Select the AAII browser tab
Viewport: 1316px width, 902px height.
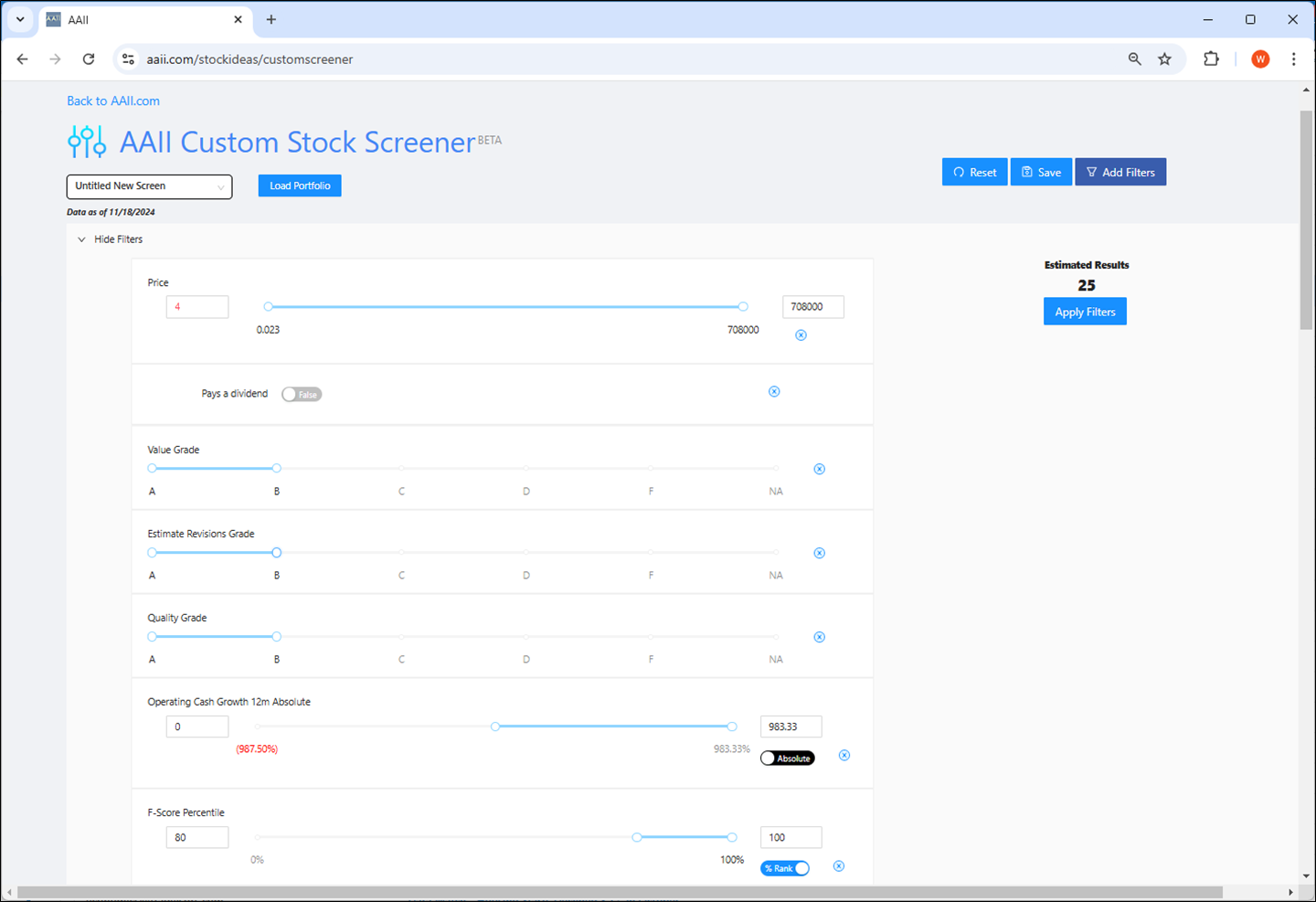pos(145,19)
